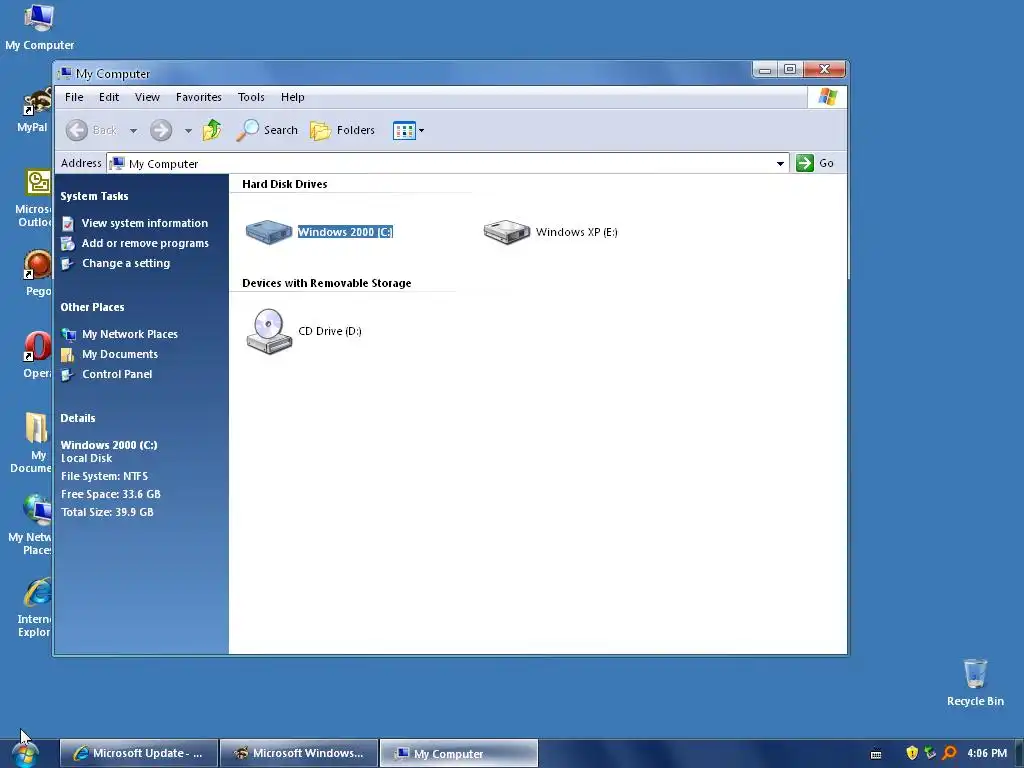Image resolution: width=1024 pixels, height=768 pixels.
Task: Maximize the My Computer window
Action: click(790, 69)
